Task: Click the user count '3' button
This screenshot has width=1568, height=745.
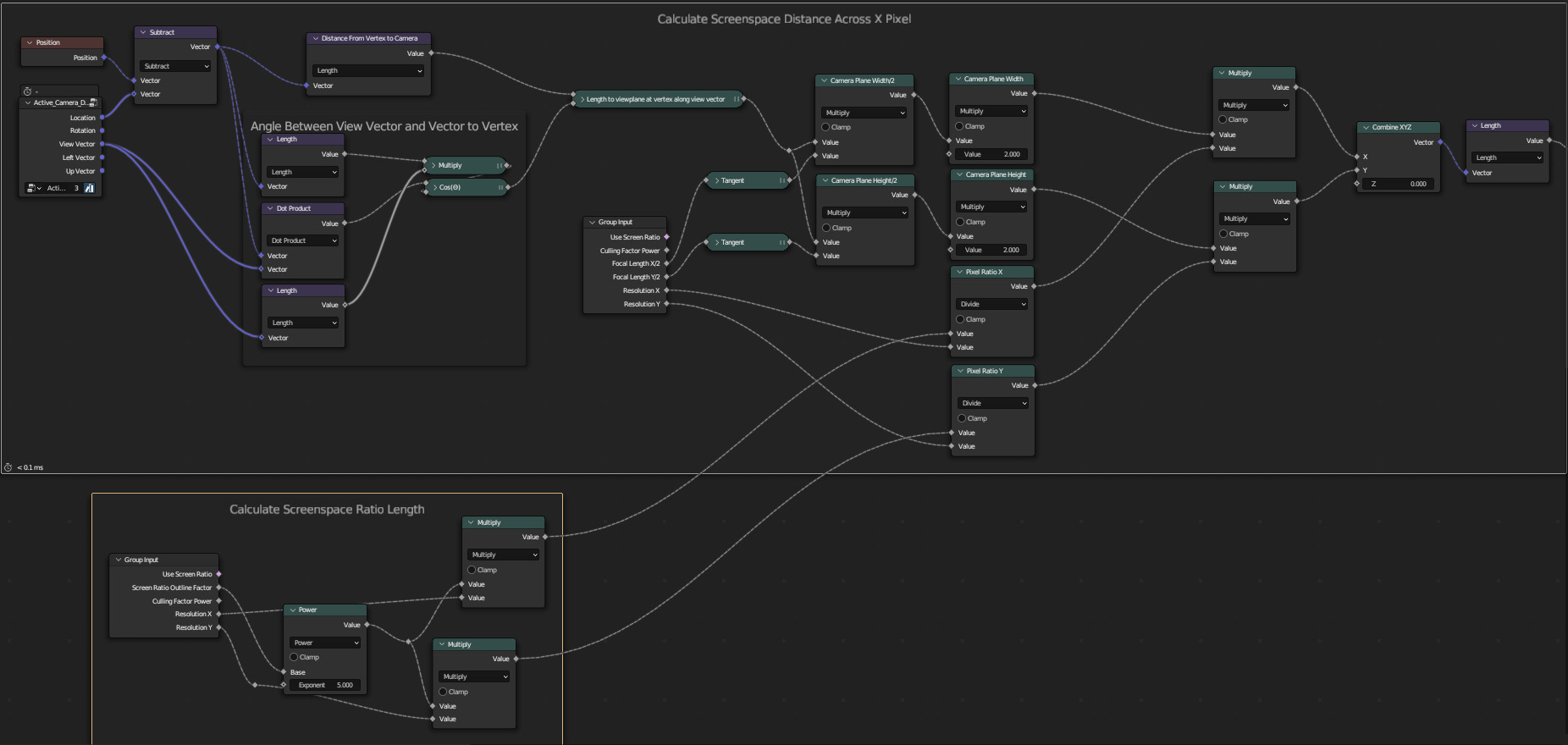Action: click(76, 188)
